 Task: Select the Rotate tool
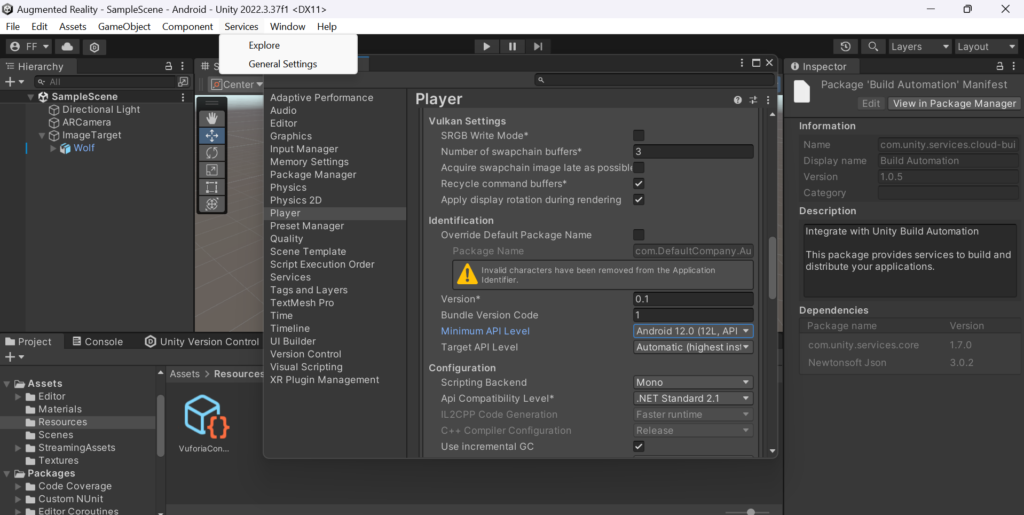coord(212,153)
